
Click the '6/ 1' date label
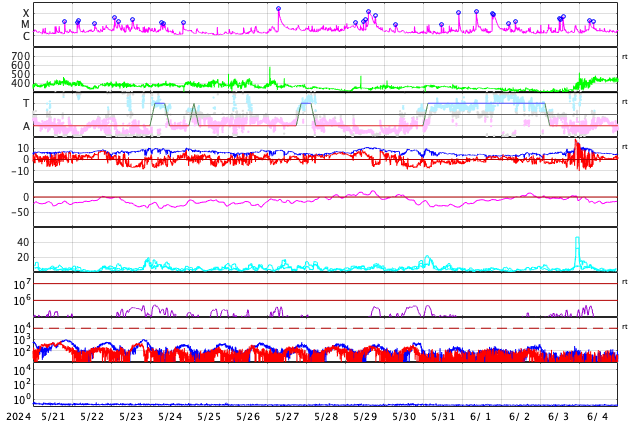[x=480, y=417]
